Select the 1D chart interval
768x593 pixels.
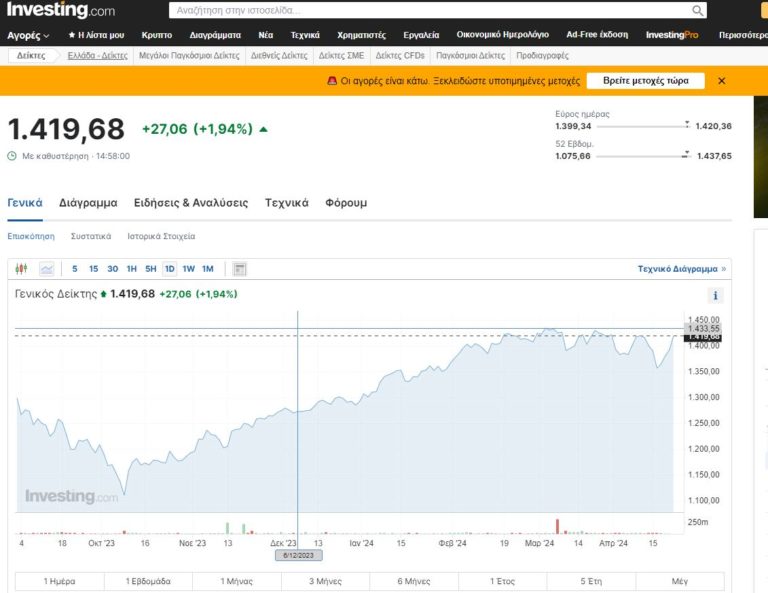pyautogui.click(x=169, y=269)
